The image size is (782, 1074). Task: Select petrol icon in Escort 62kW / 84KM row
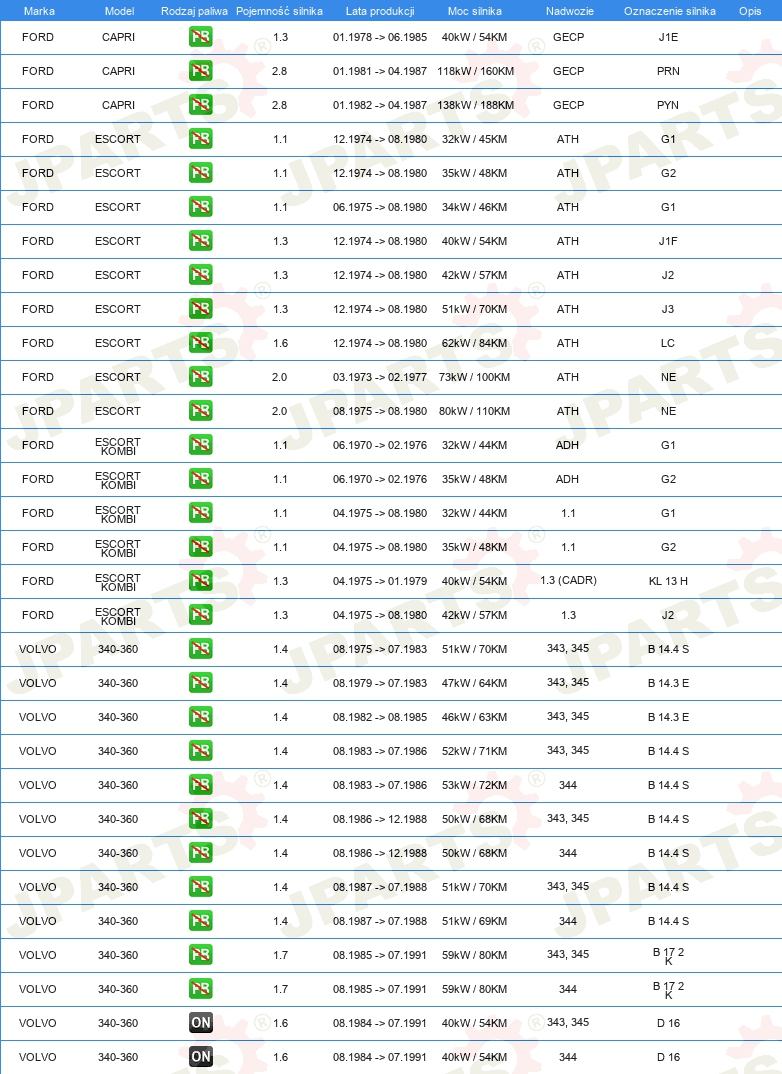(201, 343)
